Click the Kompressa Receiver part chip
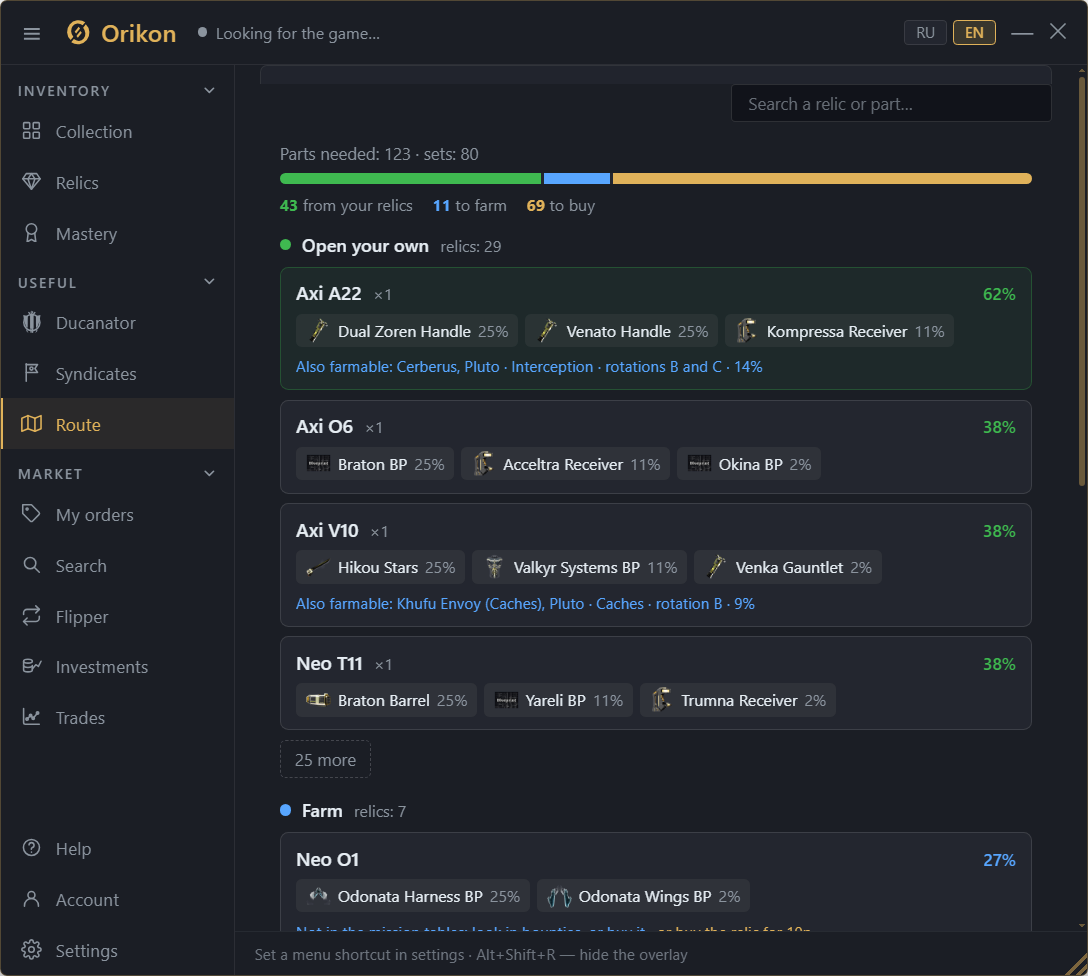1088x976 pixels. click(839, 331)
